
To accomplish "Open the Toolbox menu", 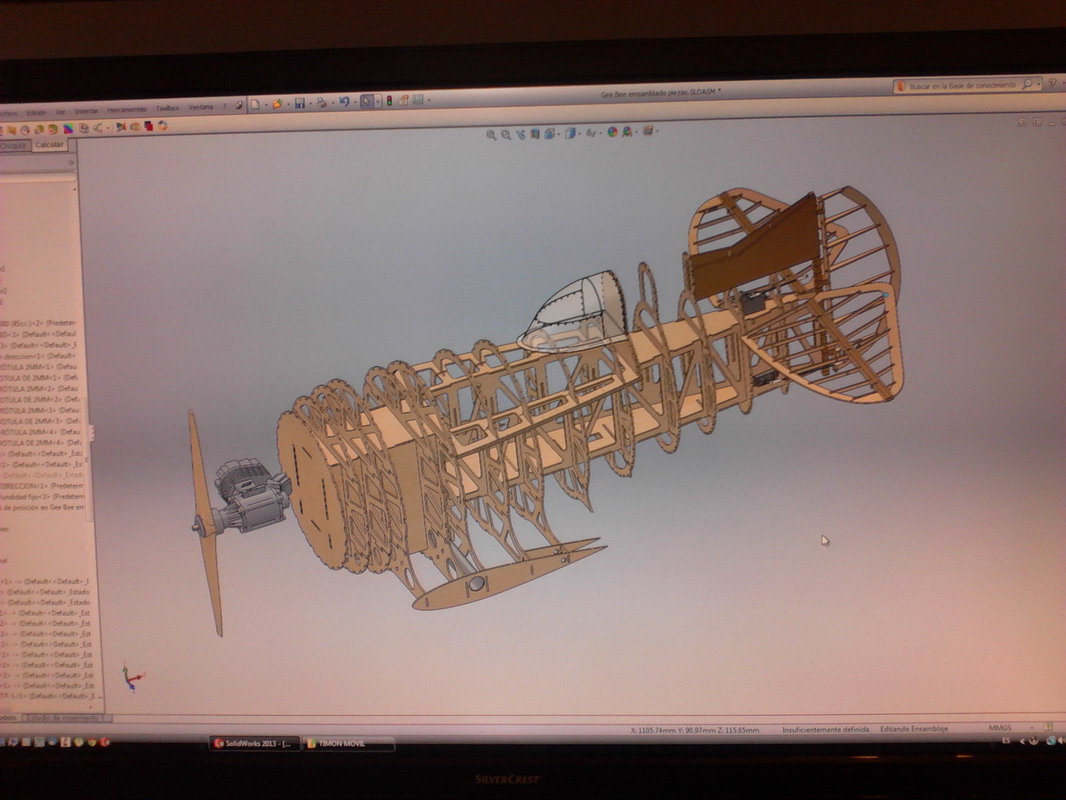I will click(167, 108).
